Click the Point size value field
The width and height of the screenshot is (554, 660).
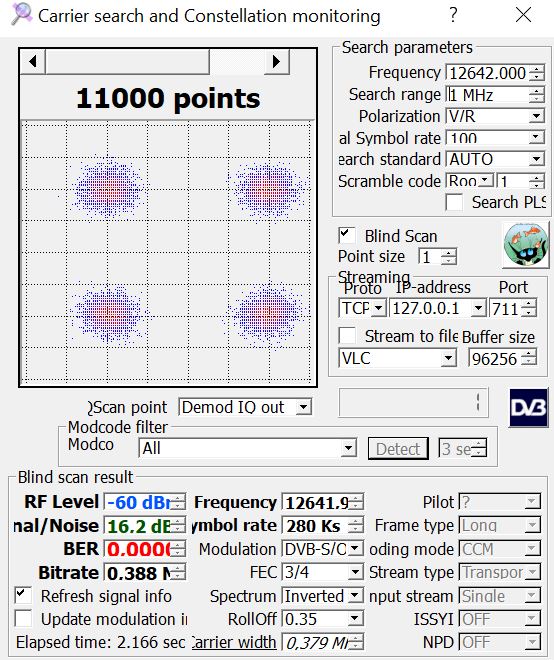pyautogui.click(x=430, y=257)
